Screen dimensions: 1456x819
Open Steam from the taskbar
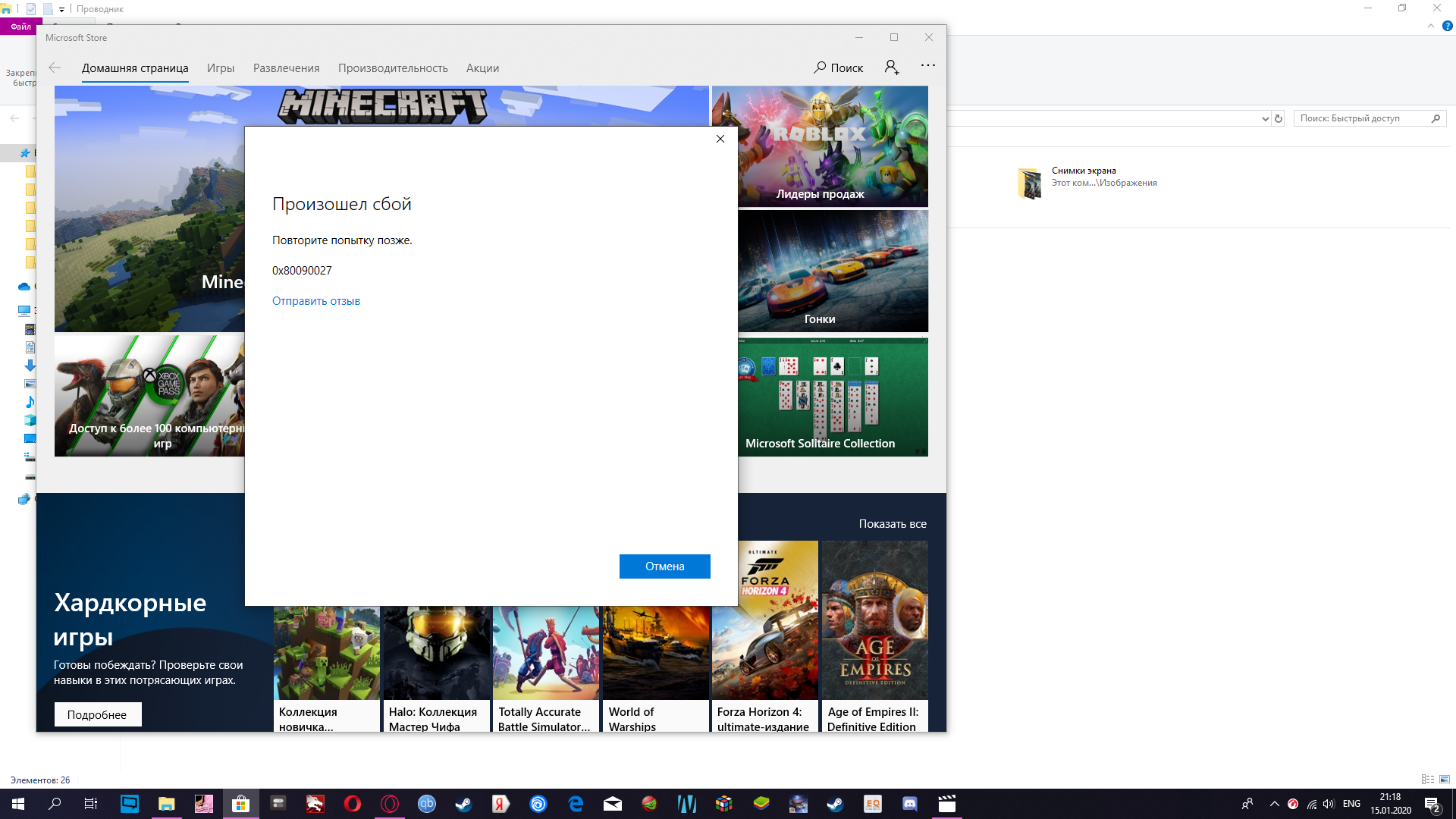463,804
